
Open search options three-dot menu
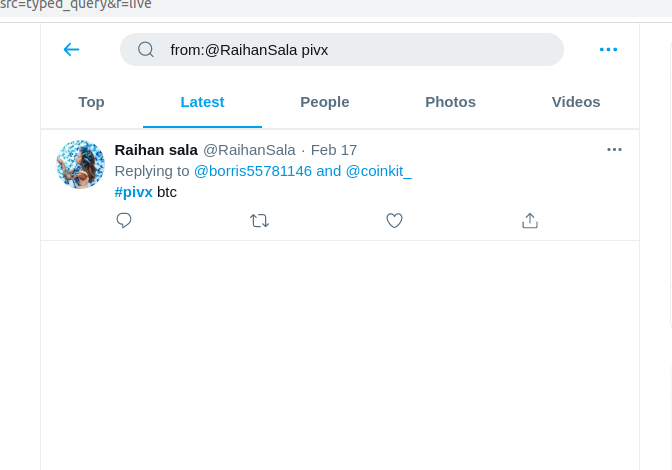[608, 49]
